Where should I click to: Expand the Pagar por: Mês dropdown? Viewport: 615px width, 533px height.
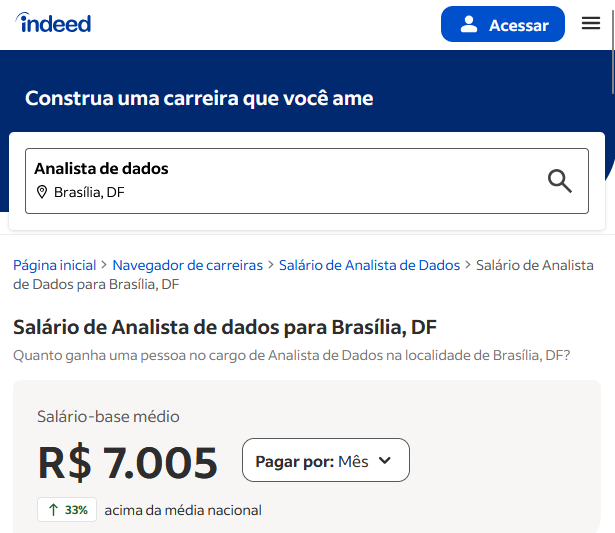tap(326, 460)
